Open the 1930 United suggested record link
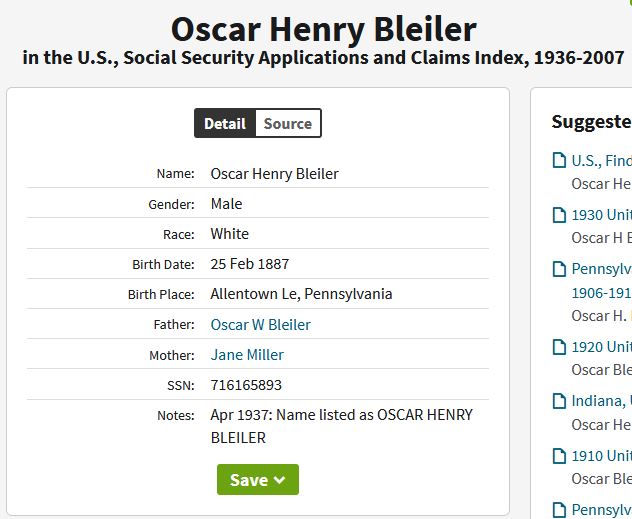This screenshot has width=632, height=519. [x=601, y=214]
